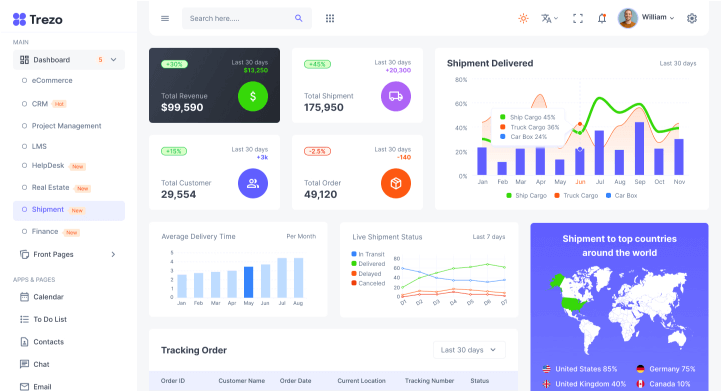
Task: Click the Tracking Number column header
Action: pos(429,381)
